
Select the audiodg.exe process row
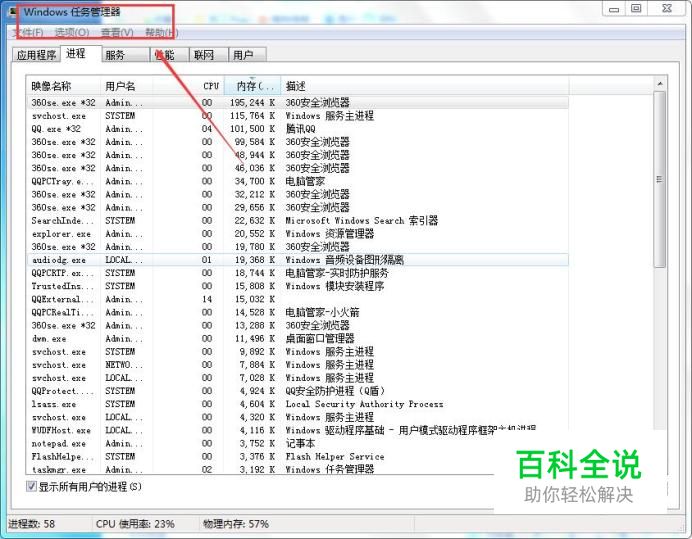point(297,260)
